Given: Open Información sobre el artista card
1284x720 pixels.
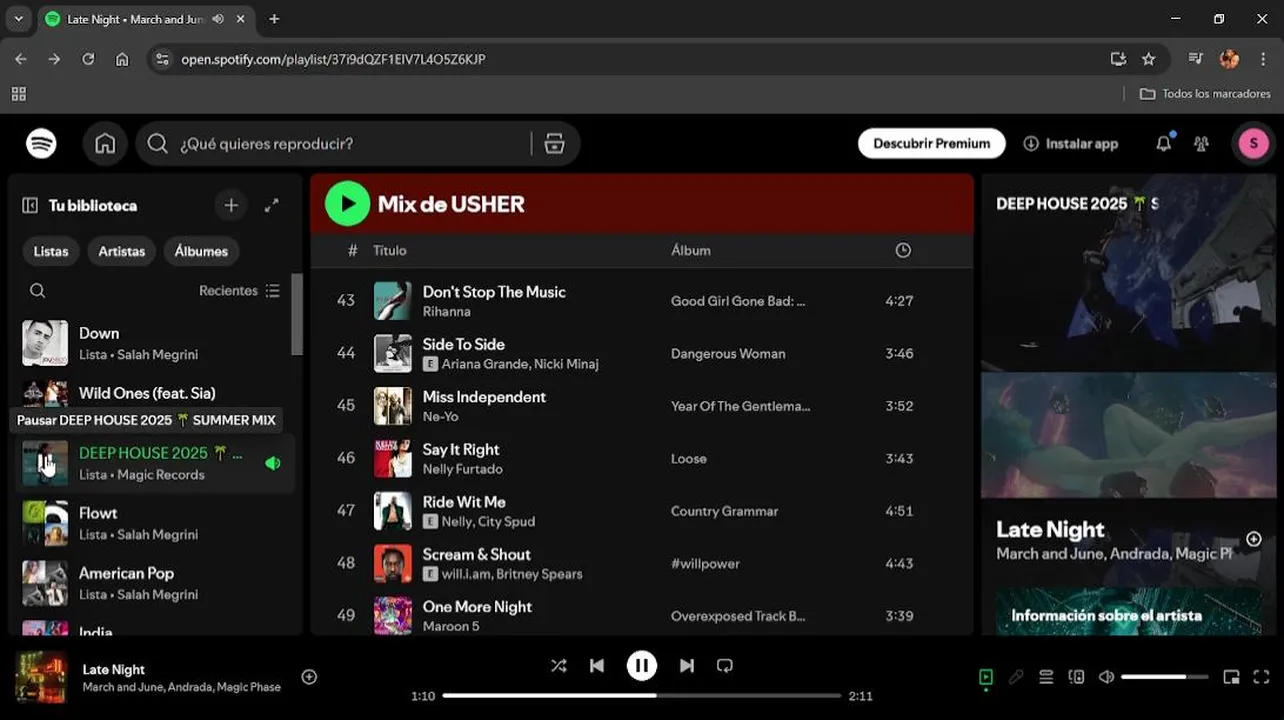Looking at the screenshot, I should pos(1128,611).
